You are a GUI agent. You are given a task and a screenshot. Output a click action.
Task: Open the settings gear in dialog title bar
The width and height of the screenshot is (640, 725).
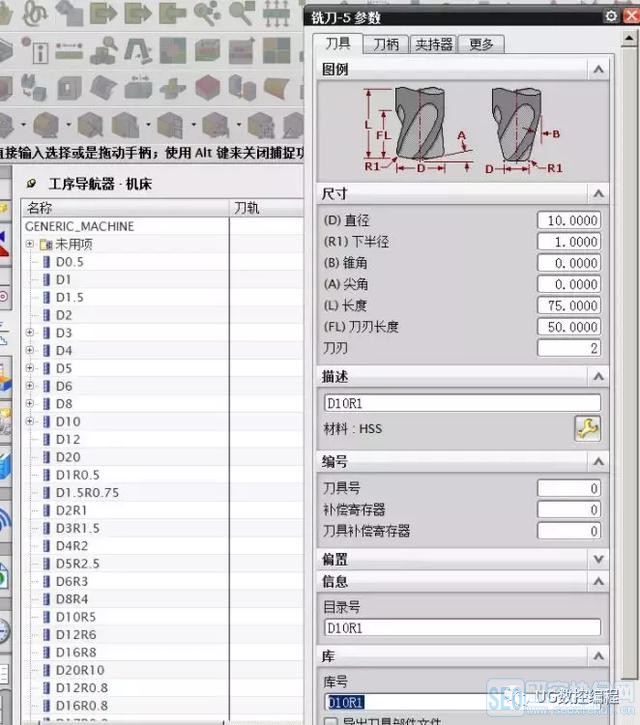click(611, 16)
